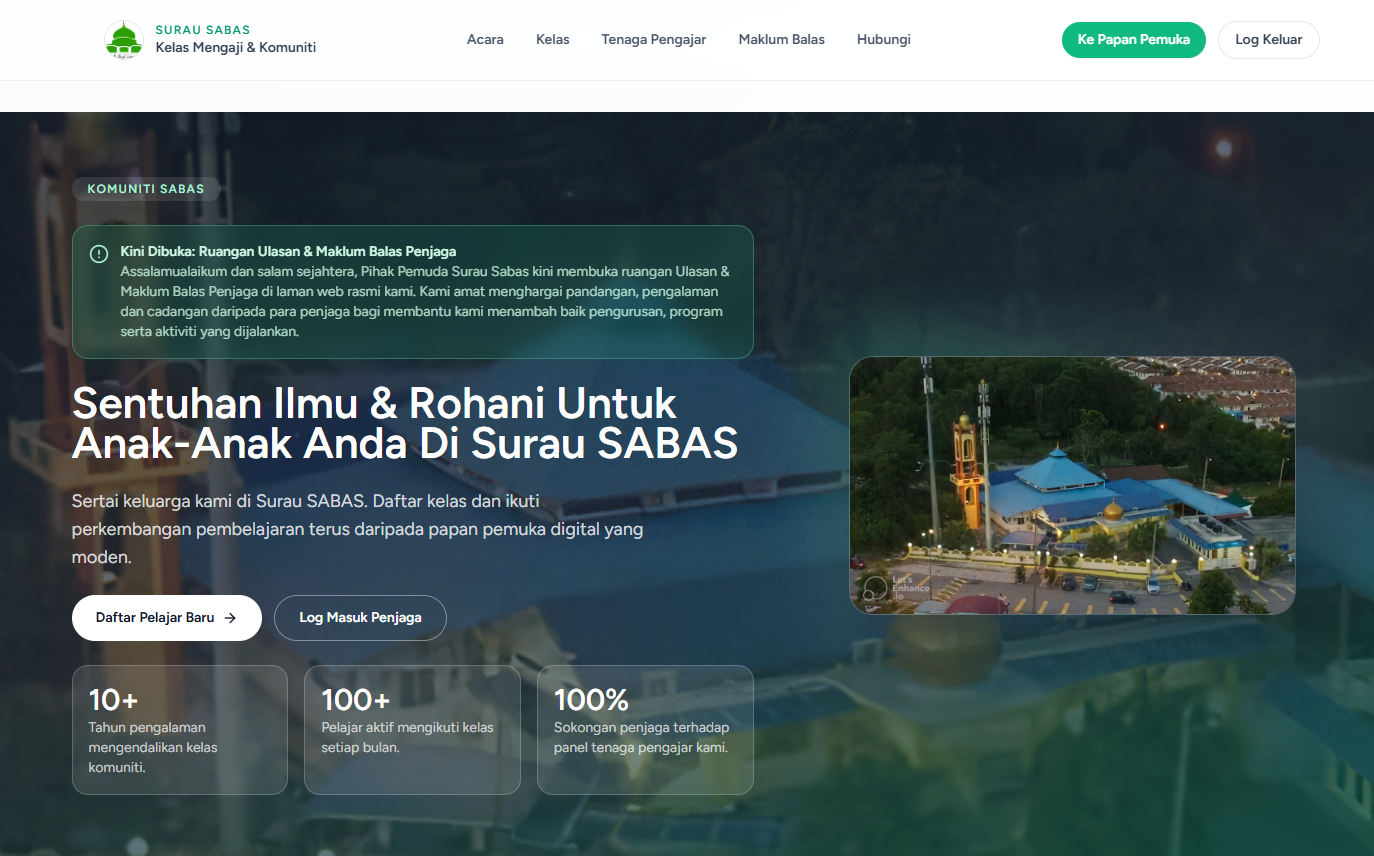Select the 100+ active students card
This screenshot has width=1374, height=856.
coord(412,730)
